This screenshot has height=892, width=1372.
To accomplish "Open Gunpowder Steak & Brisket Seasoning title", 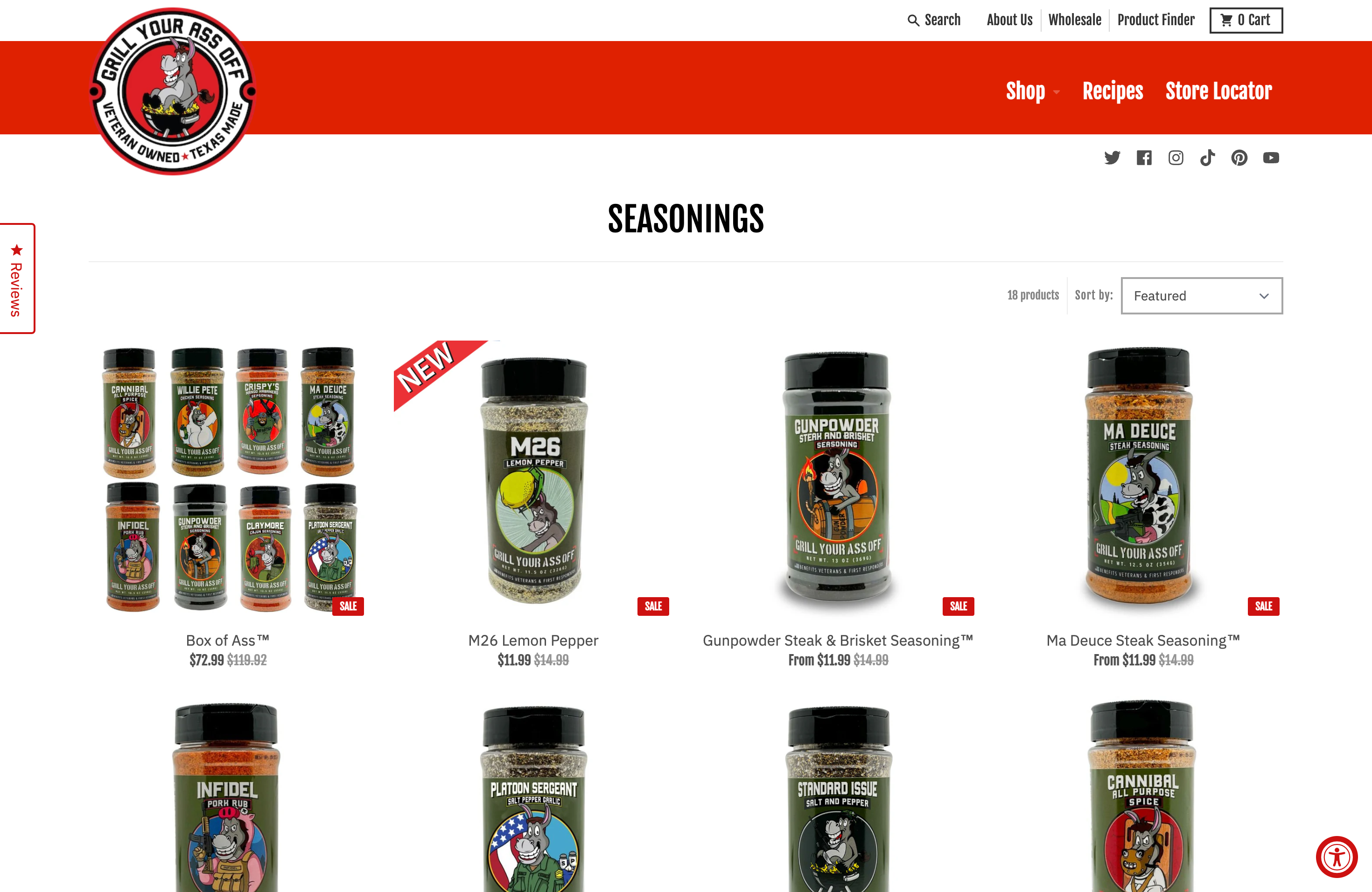I will click(838, 640).
